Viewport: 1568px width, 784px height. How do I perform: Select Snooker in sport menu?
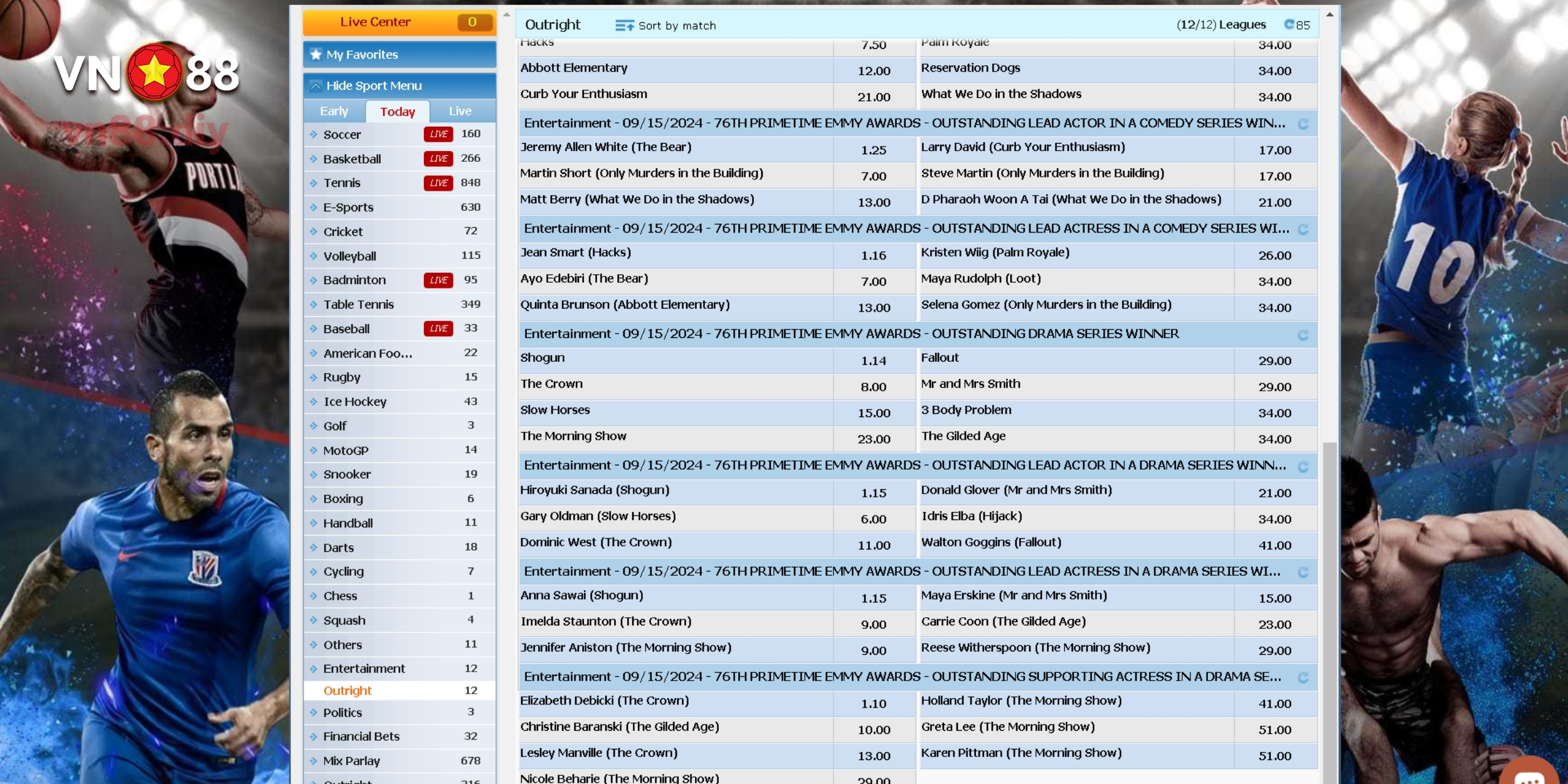[400, 475]
